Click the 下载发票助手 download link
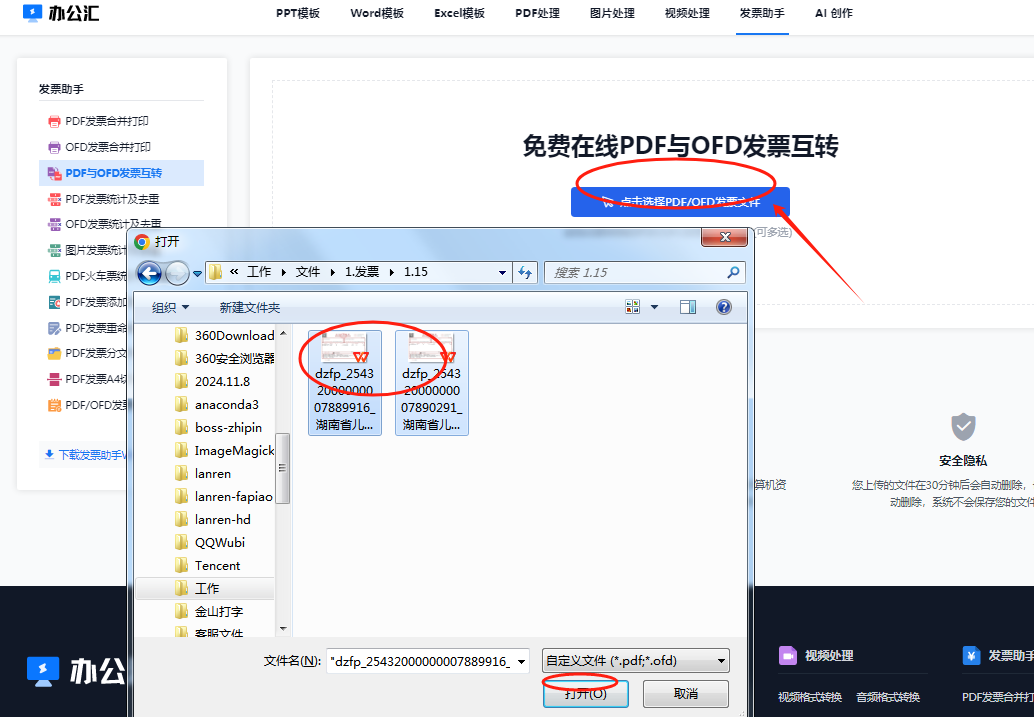The width and height of the screenshot is (1034, 717). [x=86, y=454]
